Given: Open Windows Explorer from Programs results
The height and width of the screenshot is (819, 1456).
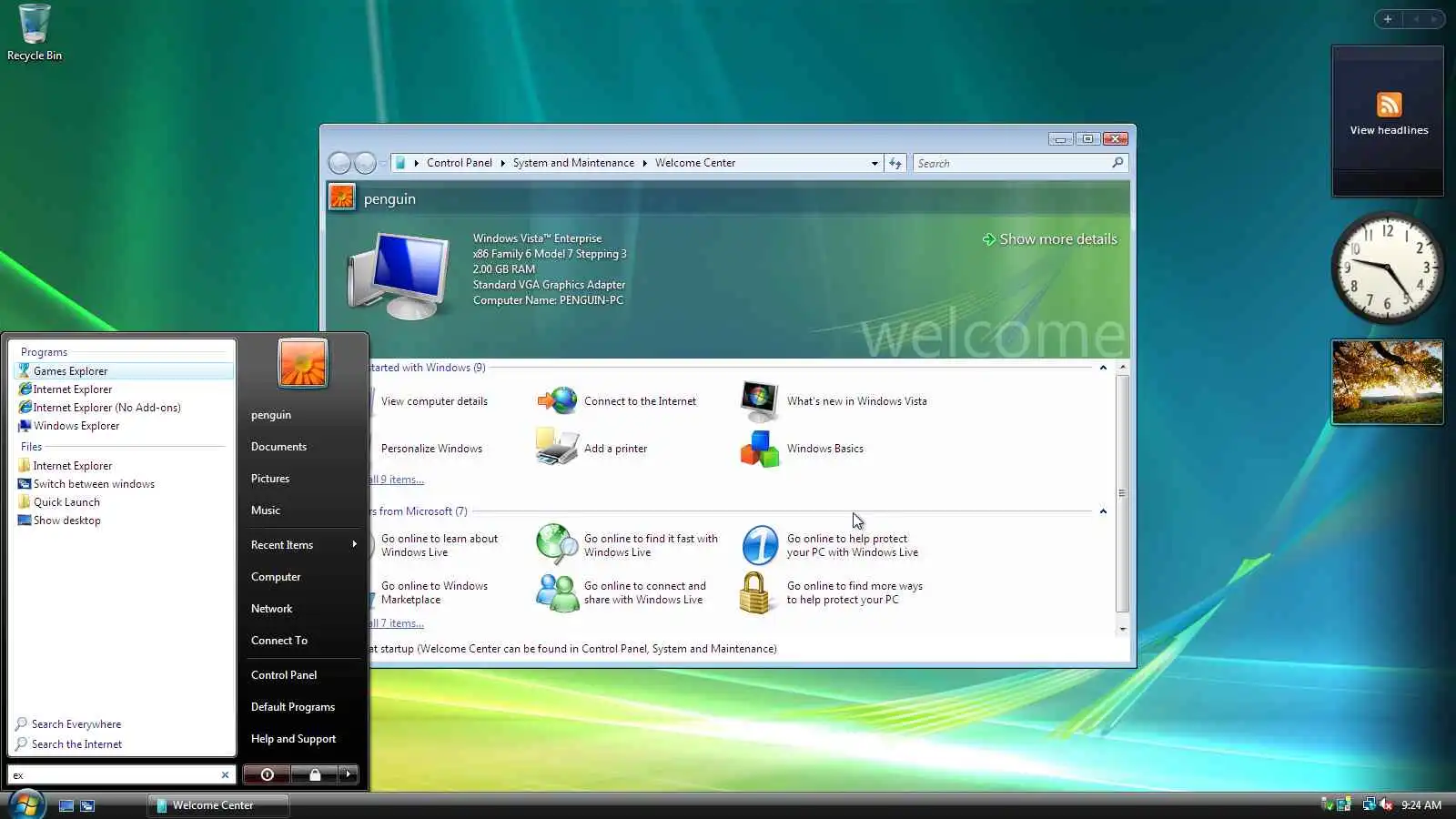Looking at the screenshot, I should click(x=69, y=426).
